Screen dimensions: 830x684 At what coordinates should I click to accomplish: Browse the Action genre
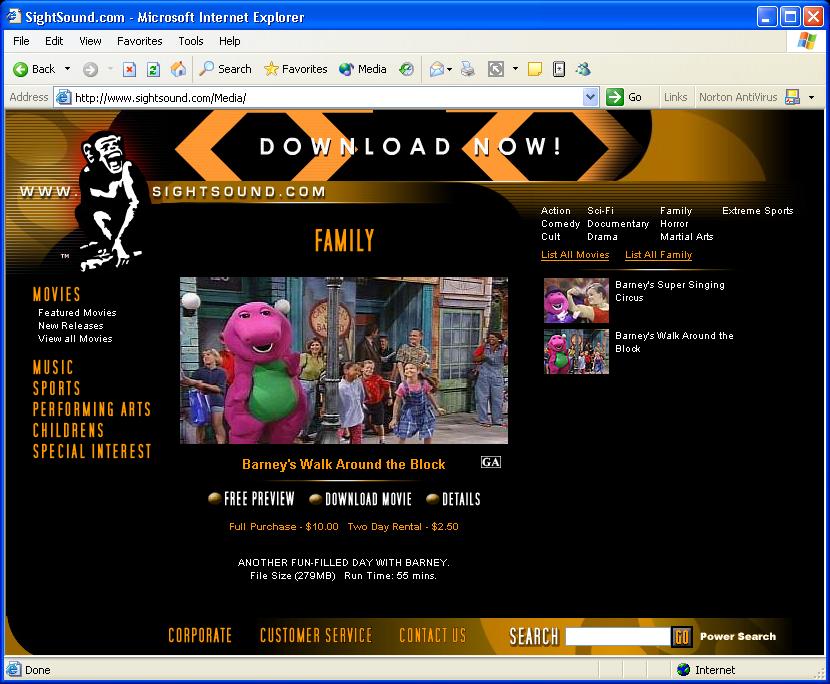point(556,211)
